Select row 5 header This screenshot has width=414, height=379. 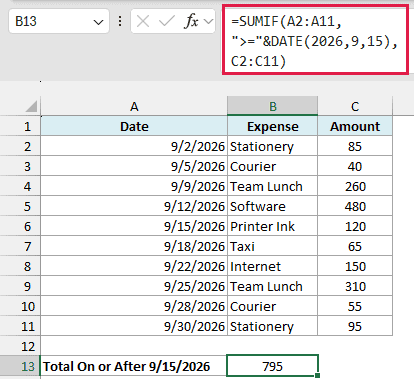click(x=20, y=206)
